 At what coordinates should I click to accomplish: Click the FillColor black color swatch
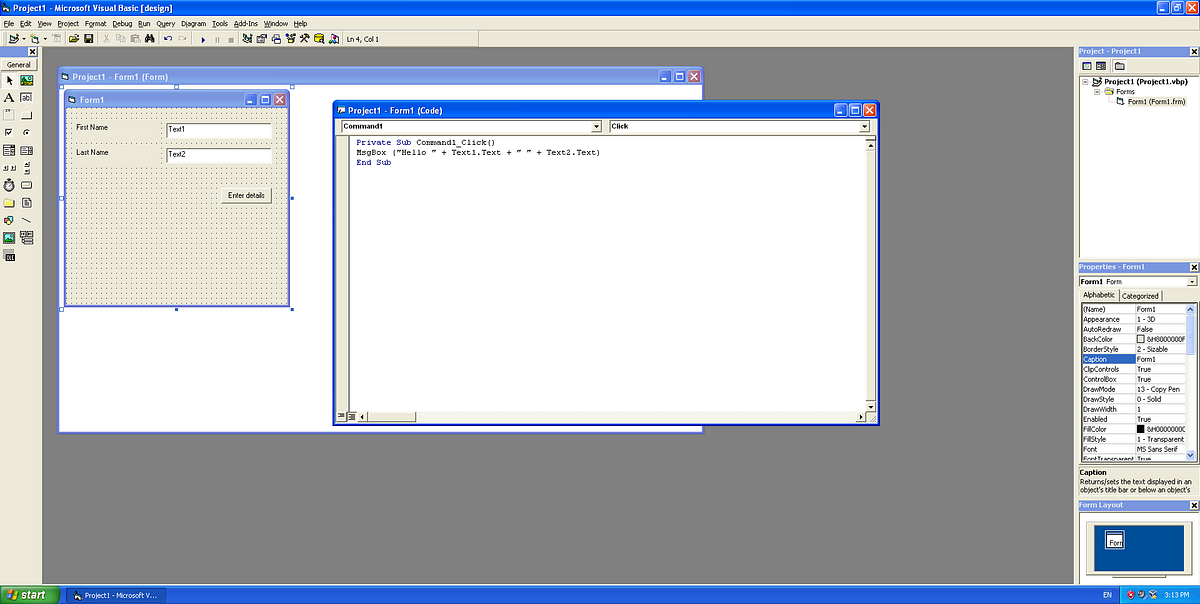(x=1140, y=428)
